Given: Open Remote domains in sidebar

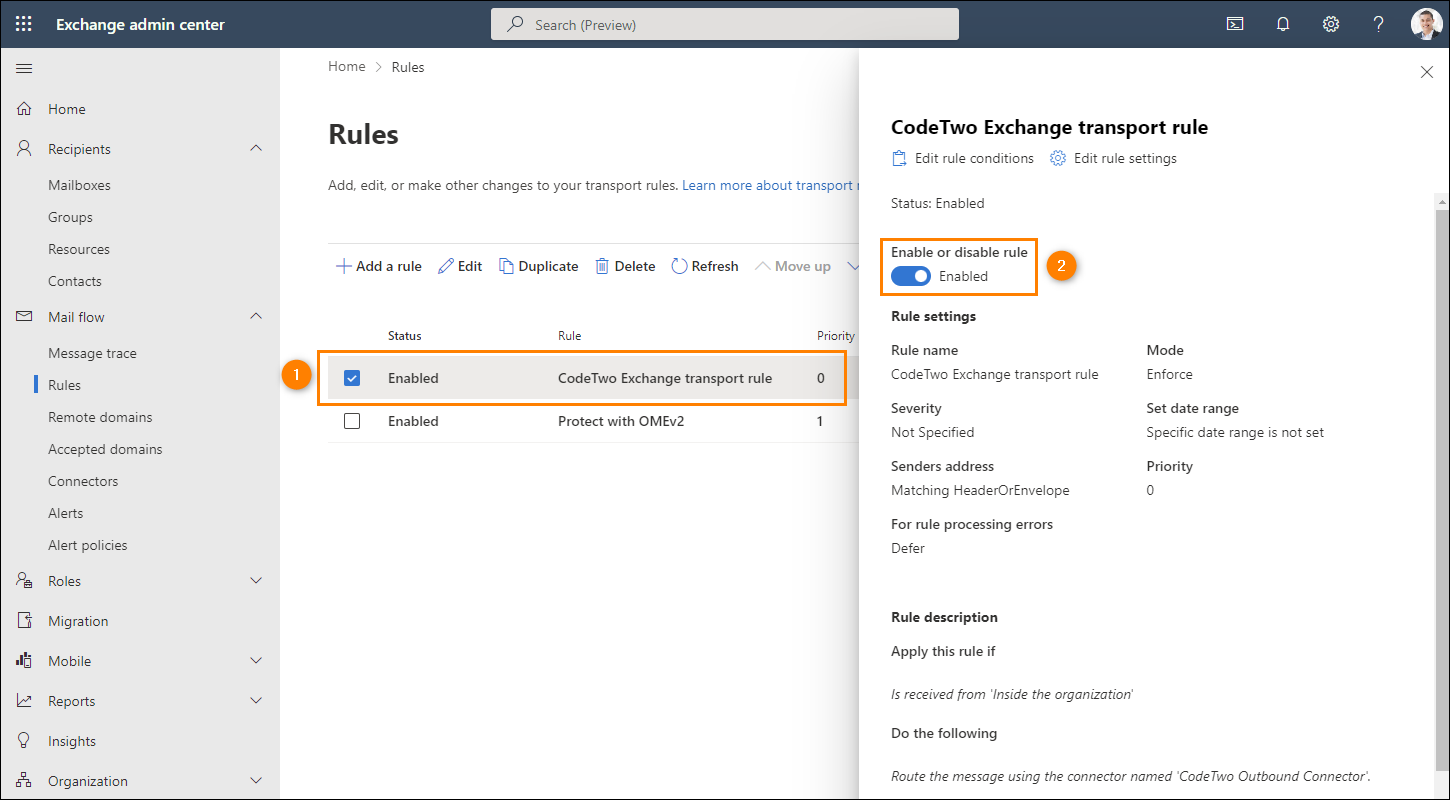Looking at the screenshot, I should point(100,417).
